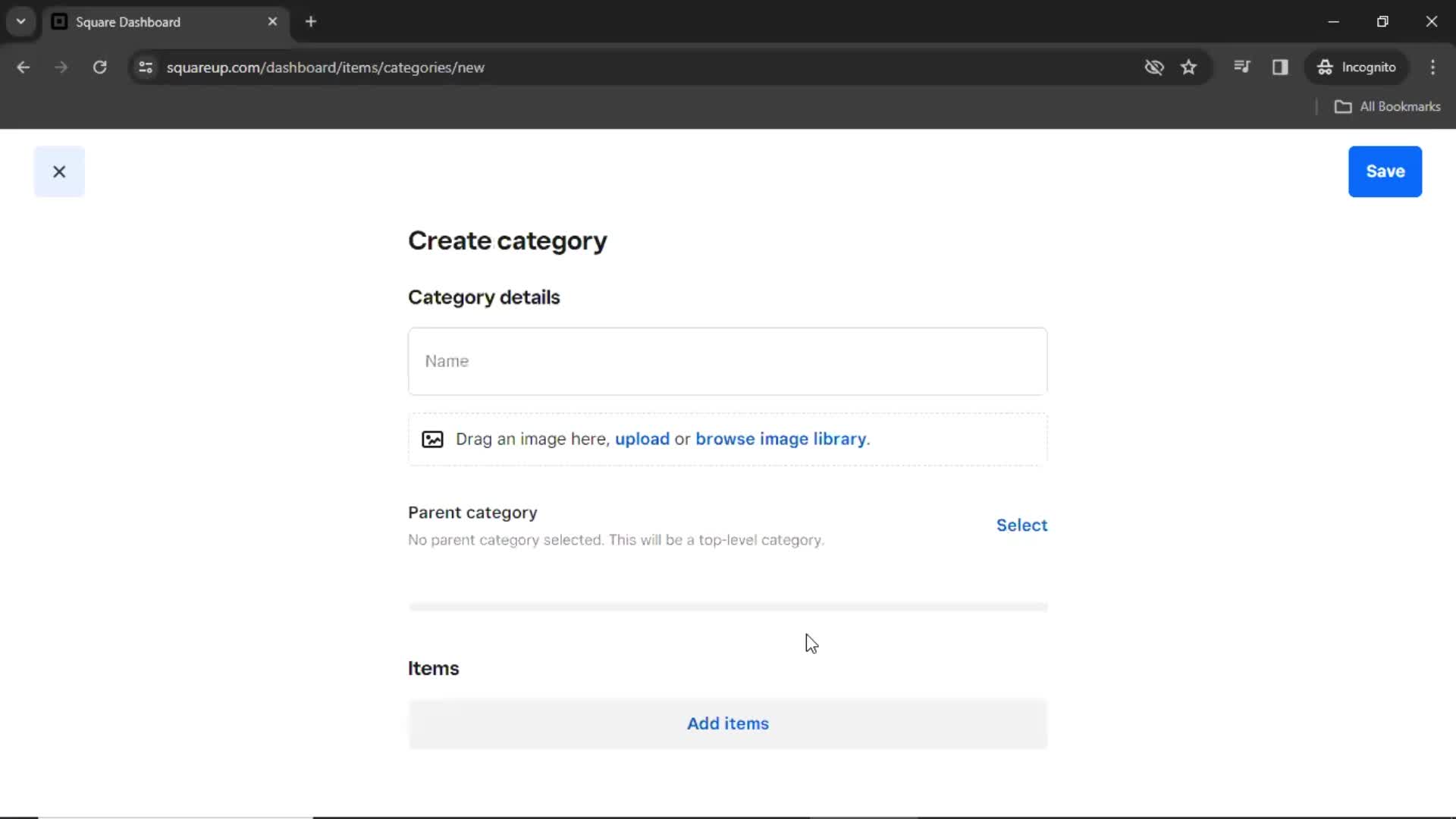
Task: Click the Parent category label text
Action: pos(472,513)
